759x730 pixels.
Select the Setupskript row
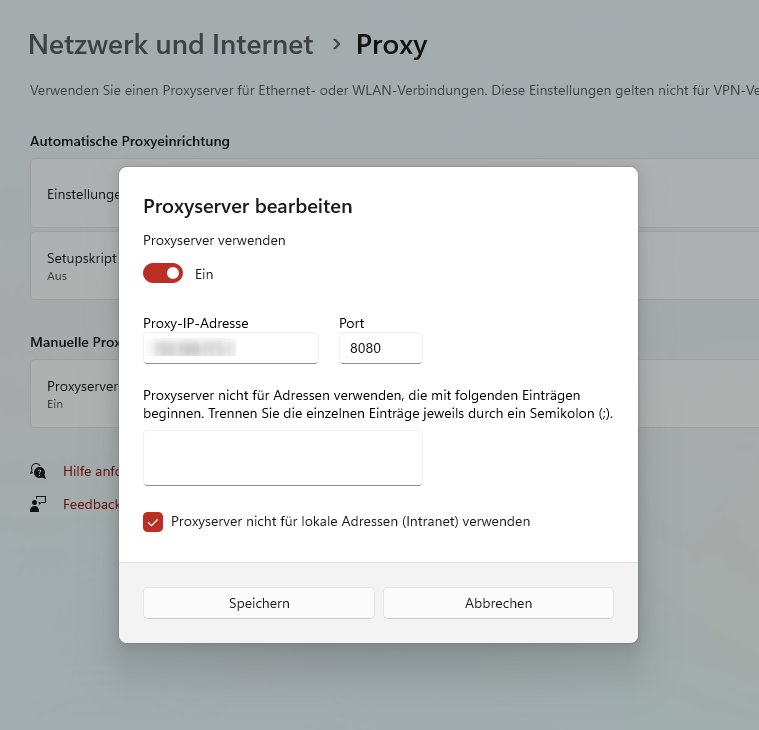[x=75, y=265]
